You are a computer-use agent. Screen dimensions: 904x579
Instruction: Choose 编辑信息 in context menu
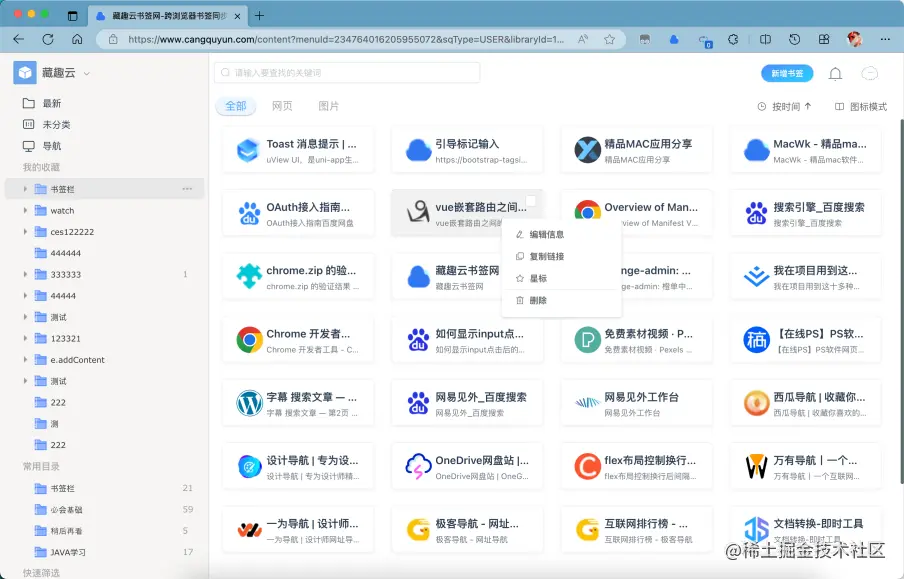pos(562,234)
